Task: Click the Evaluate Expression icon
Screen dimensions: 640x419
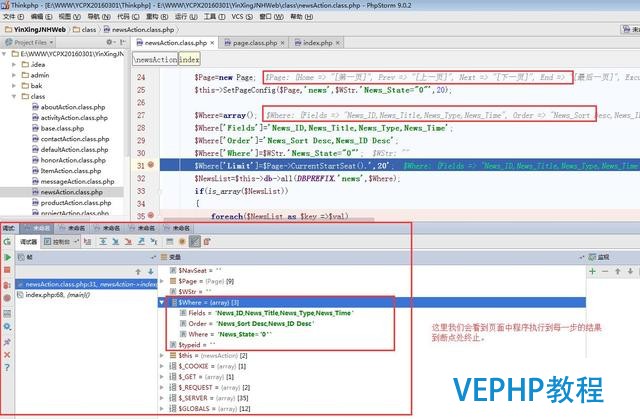Action: tap(170, 242)
